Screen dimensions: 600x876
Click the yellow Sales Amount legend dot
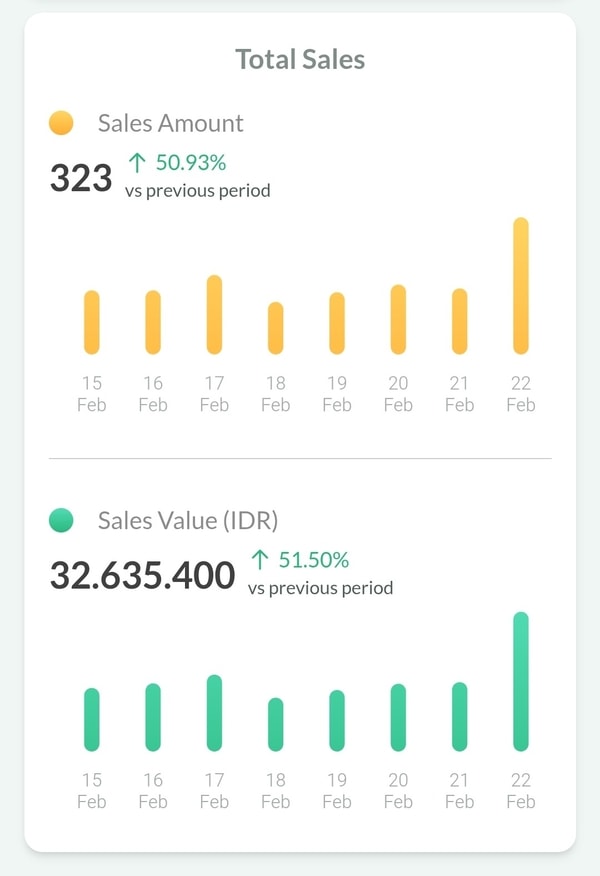point(61,123)
